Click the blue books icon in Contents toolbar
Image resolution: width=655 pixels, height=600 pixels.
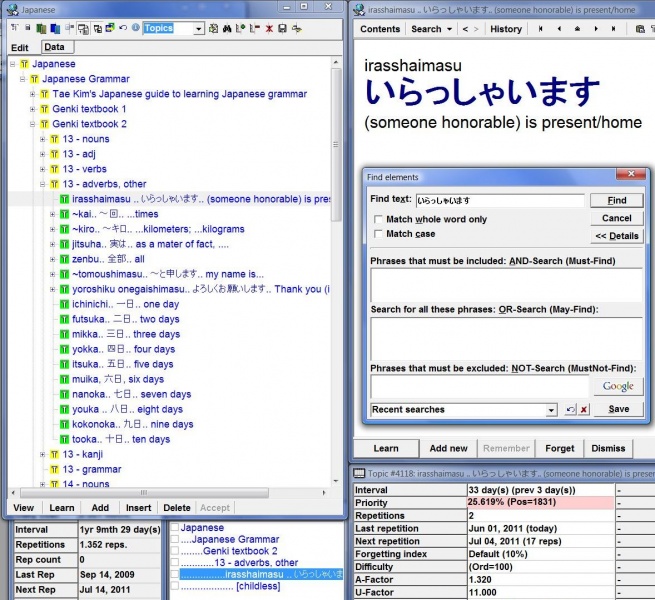55,28
